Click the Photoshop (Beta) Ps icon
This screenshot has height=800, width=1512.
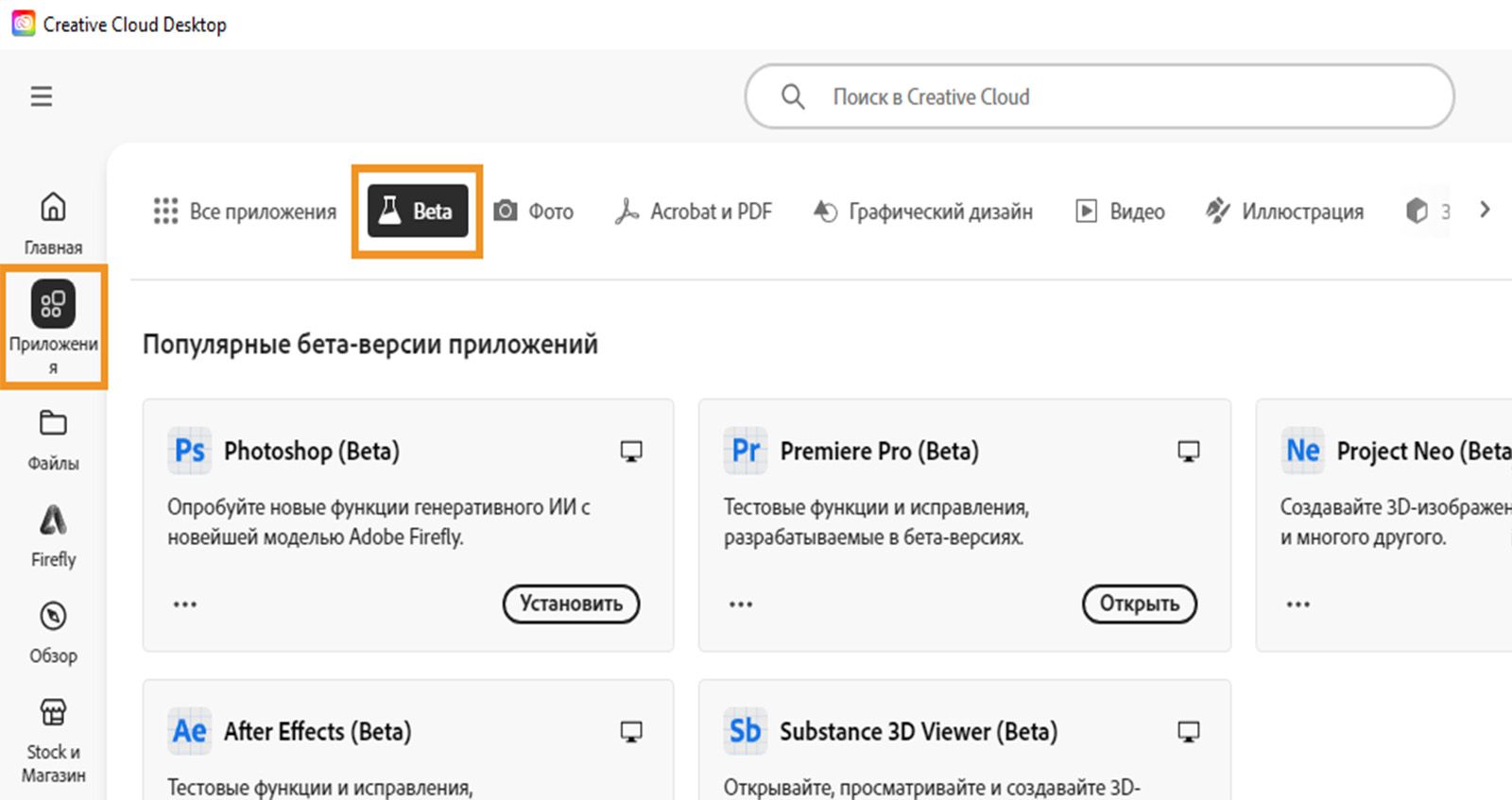coord(189,451)
